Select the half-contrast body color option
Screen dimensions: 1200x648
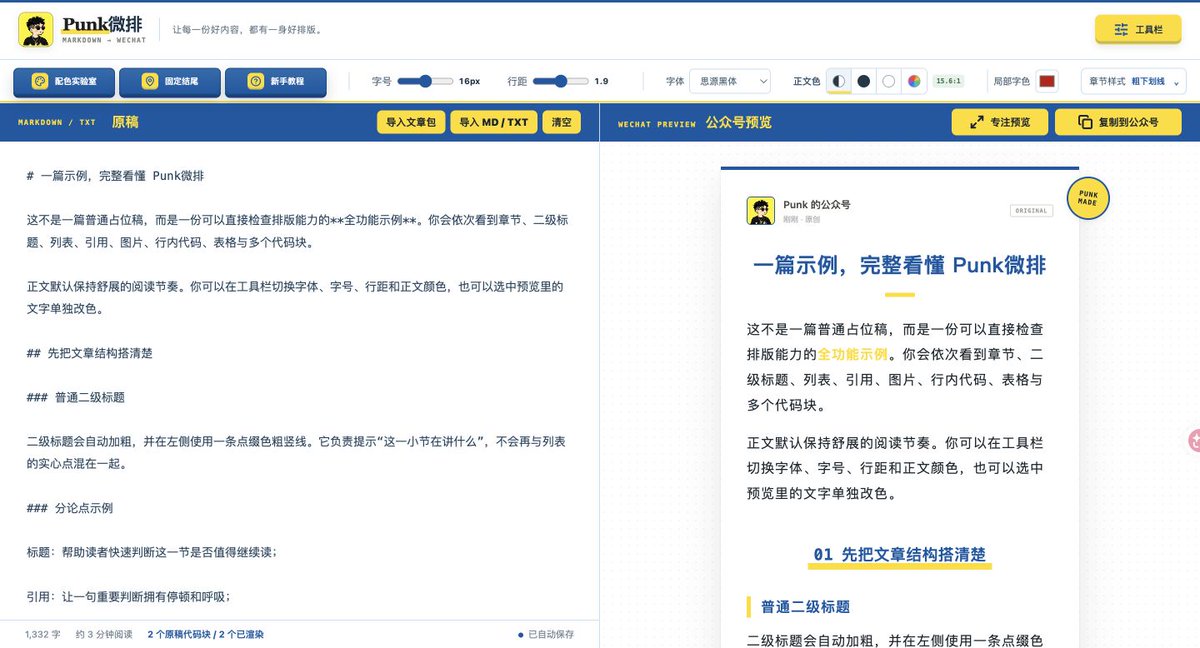[839, 81]
